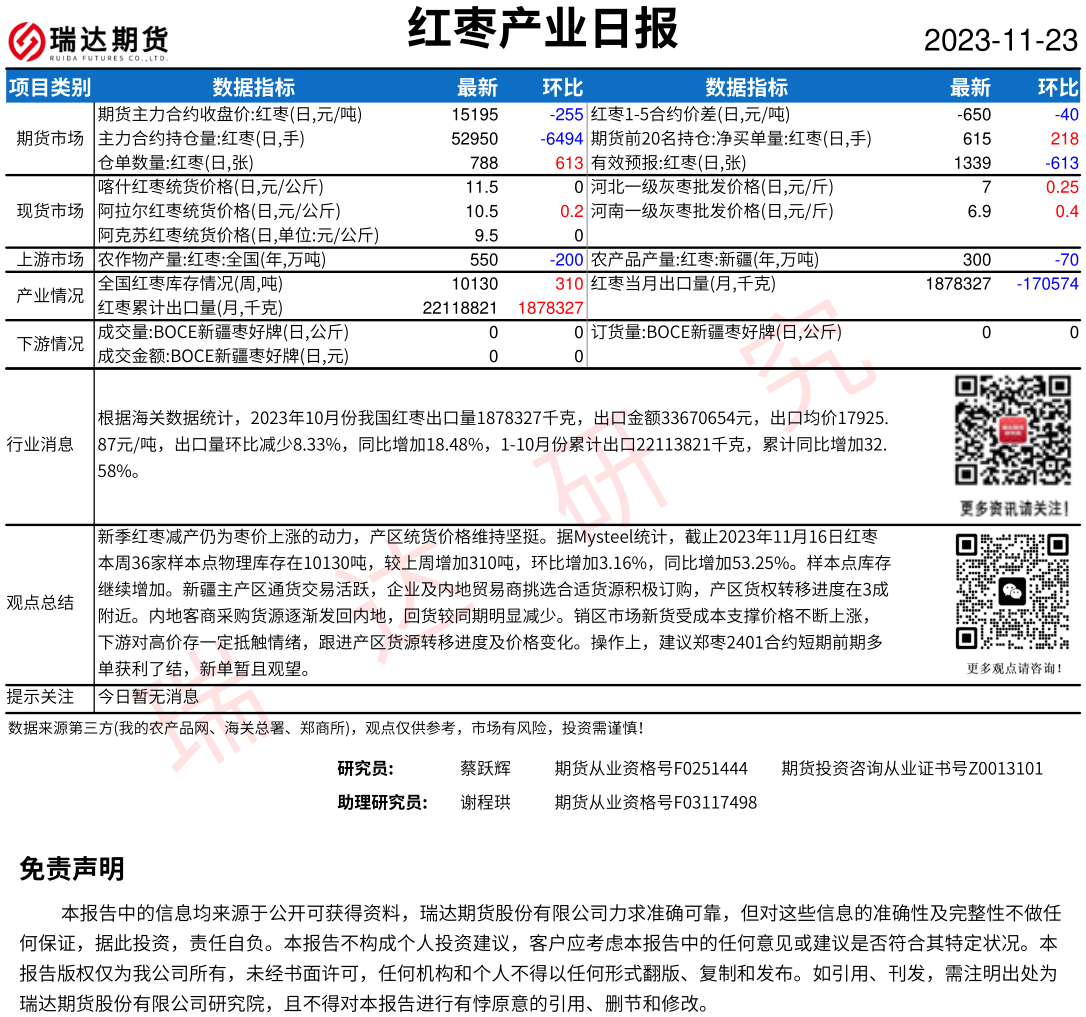Screen dimensions: 1086x1017
Task: Click assistant researcher name 谢程珙
Action: coord(485,802)
